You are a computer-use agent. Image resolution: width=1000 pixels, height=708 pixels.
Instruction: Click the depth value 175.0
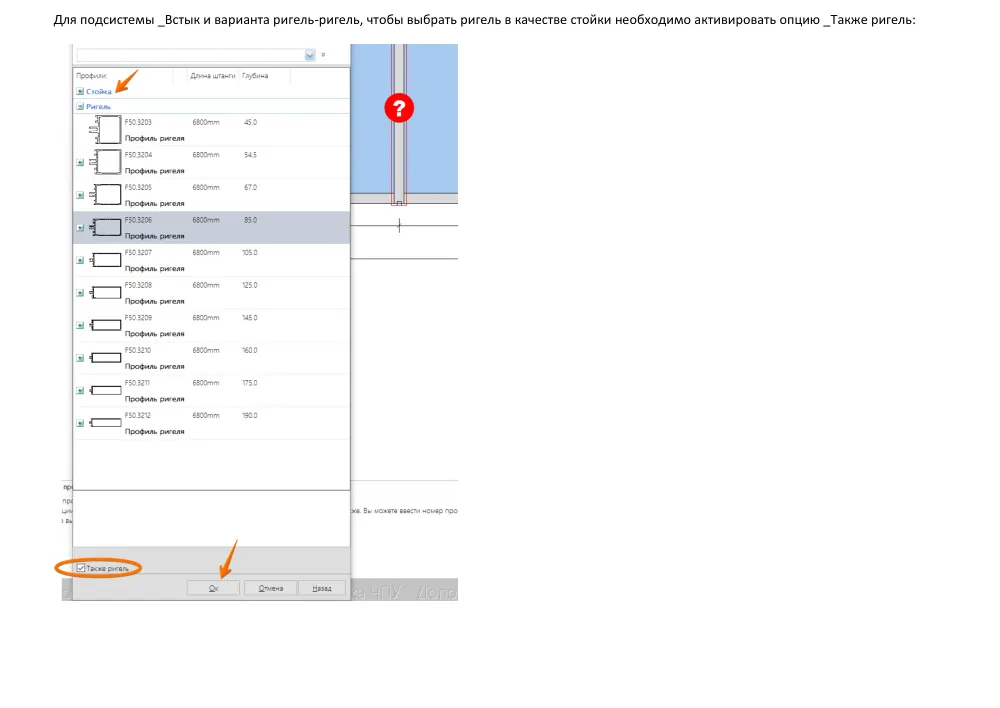[x=250, y=383]
